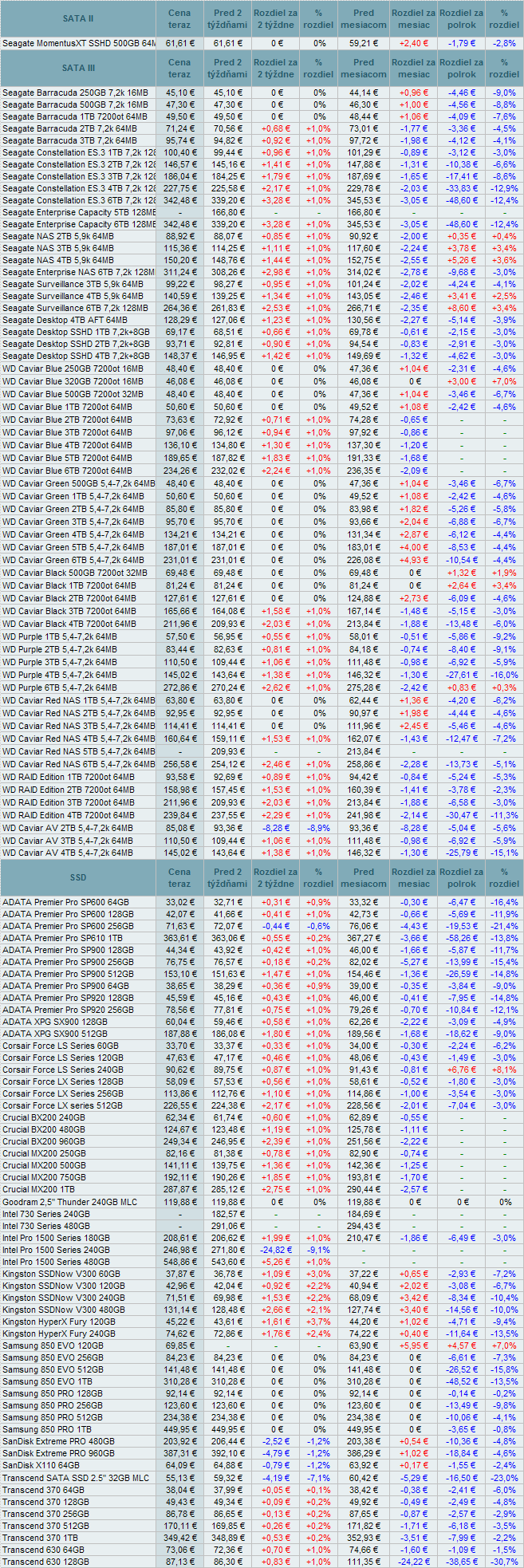
Task: Click the -48,52 € half-year difference of Samsung 850 EVO 1TB
Action: click(461, 1381)
